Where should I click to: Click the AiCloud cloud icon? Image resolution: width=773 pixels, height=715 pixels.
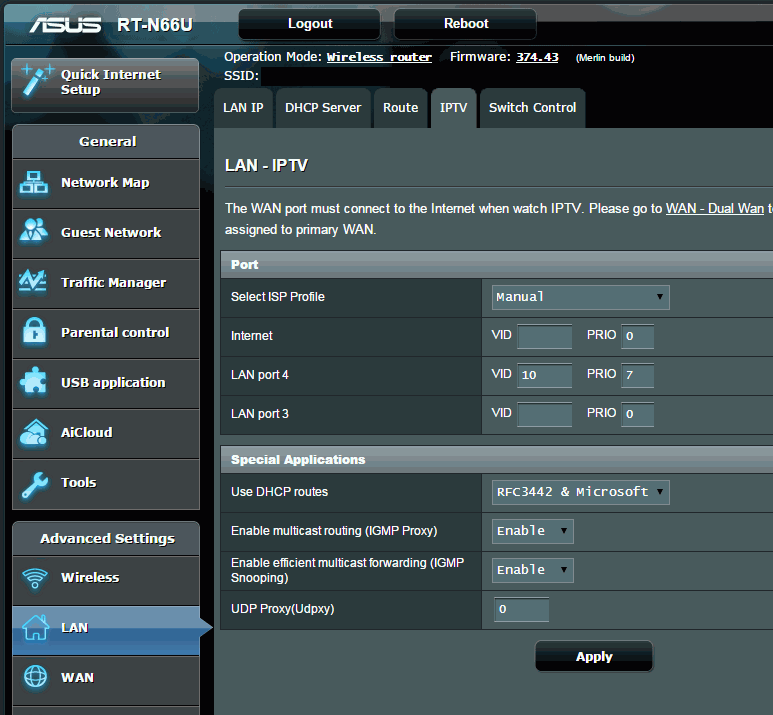(35, 432)
